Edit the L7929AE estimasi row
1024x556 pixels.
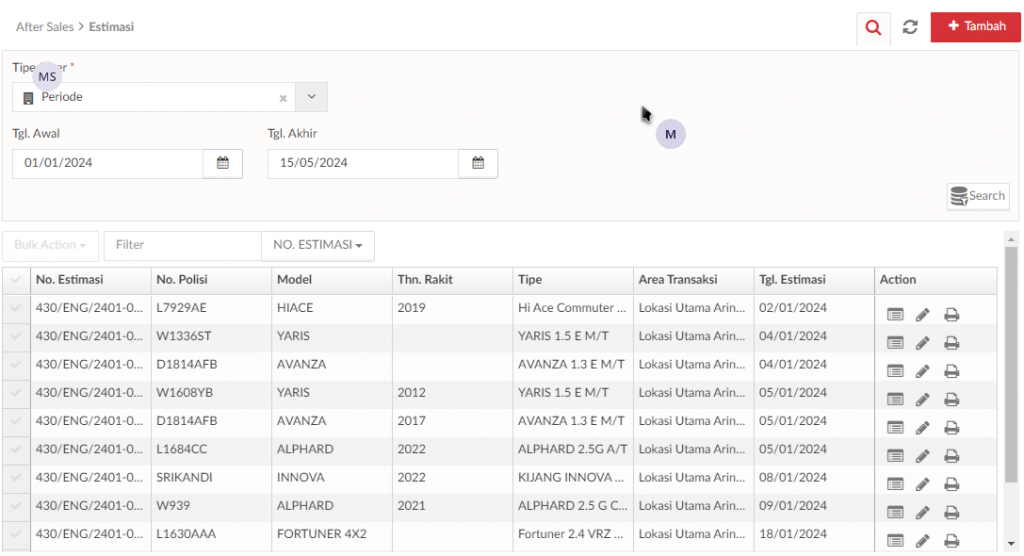click(923, 315)
